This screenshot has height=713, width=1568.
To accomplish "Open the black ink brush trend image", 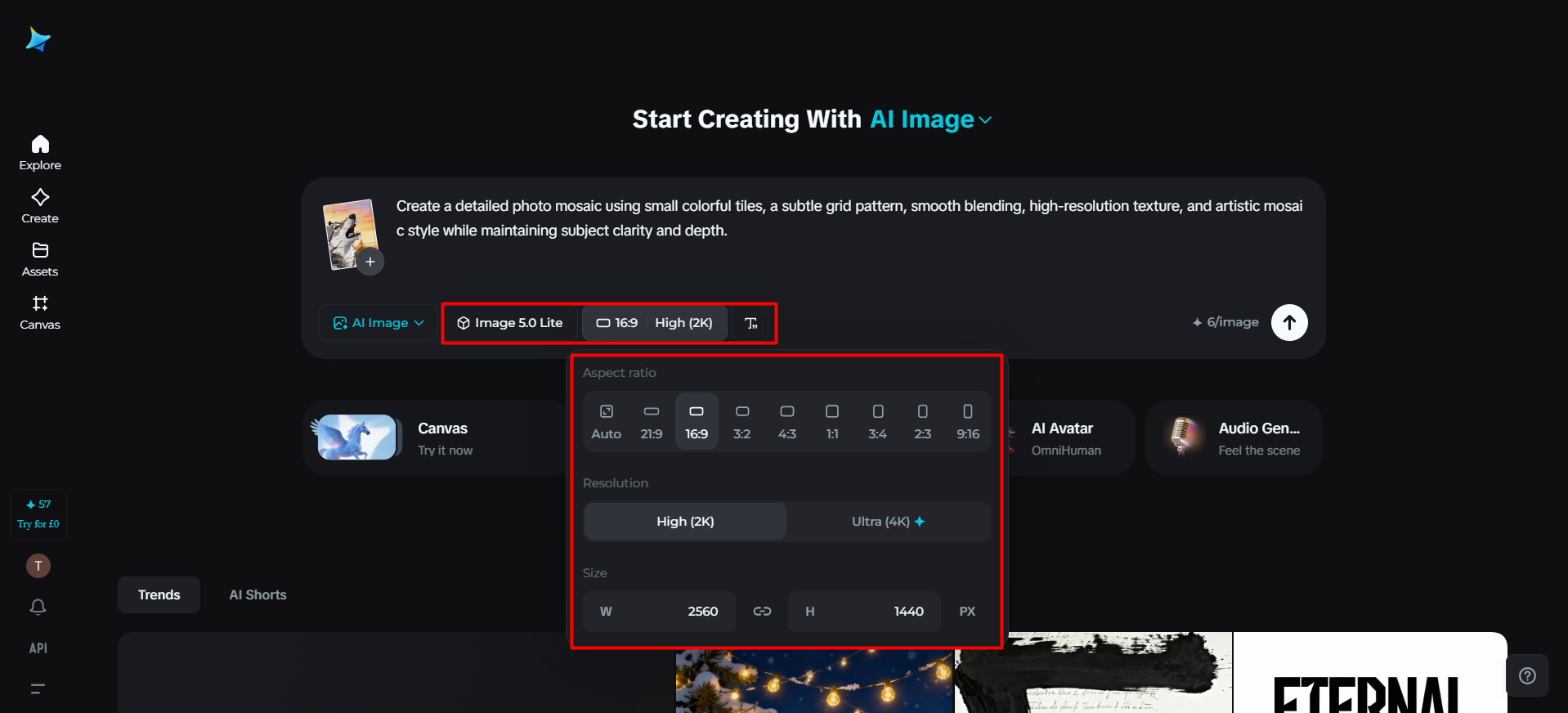I will coord(1093,673).
